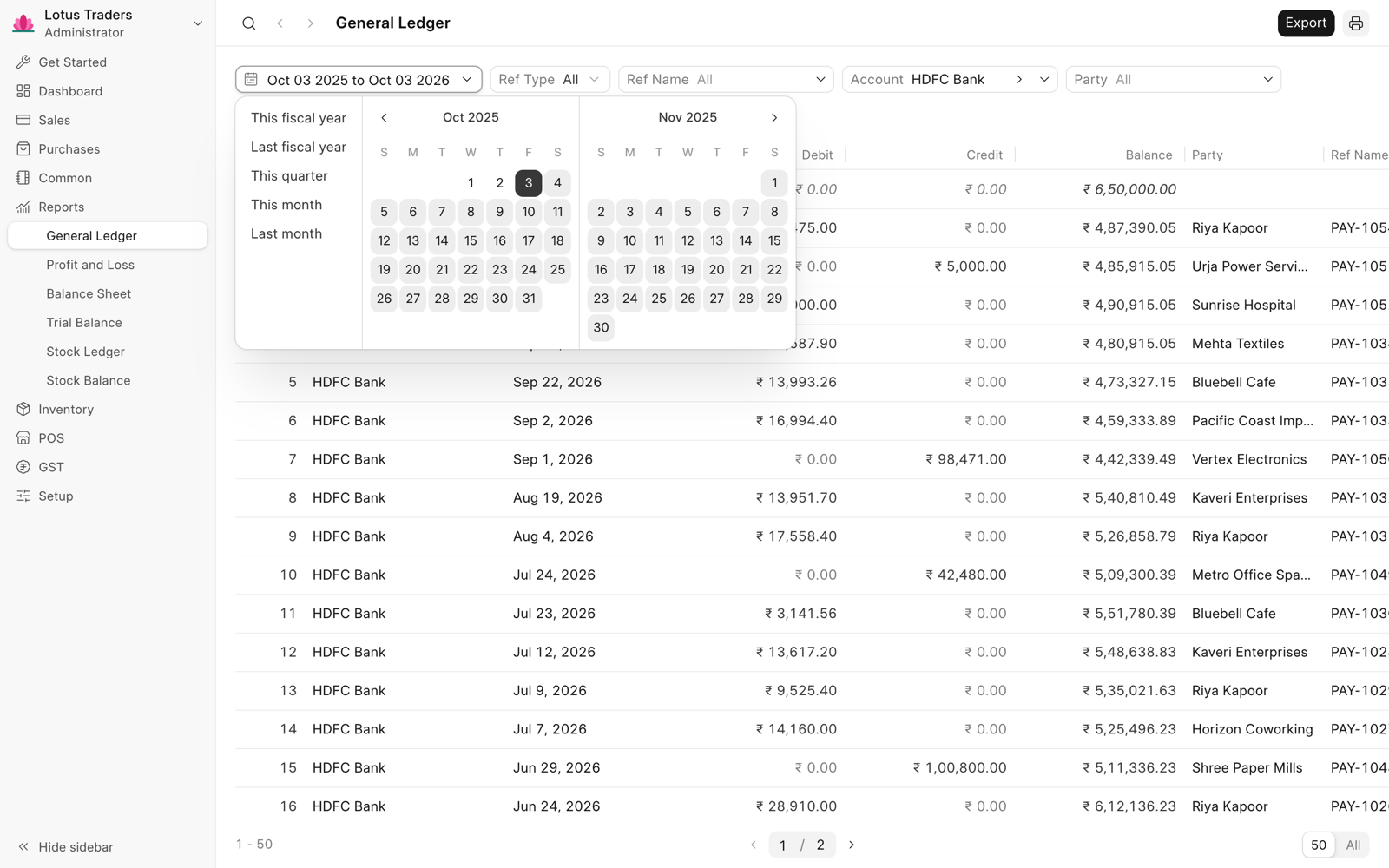1389x868 pixels.
Task: Choose Last month preset
Action: tap(286, 233)
